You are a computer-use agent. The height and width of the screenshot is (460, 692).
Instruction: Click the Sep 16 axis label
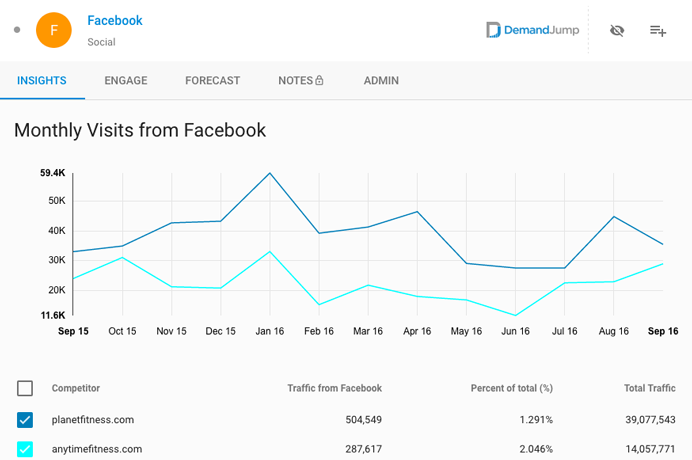coord(663,331)
